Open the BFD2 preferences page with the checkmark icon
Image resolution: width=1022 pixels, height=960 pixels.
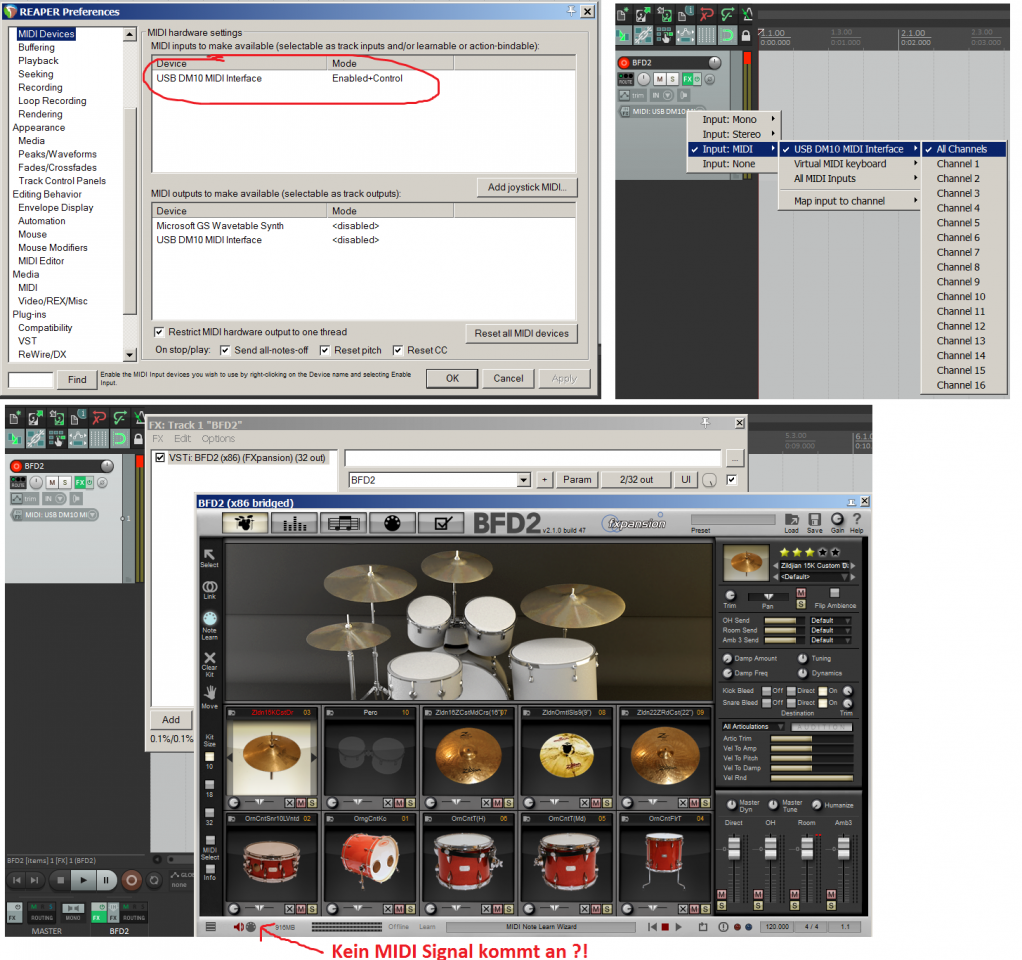pyautogui.click(x=441, y=523)
